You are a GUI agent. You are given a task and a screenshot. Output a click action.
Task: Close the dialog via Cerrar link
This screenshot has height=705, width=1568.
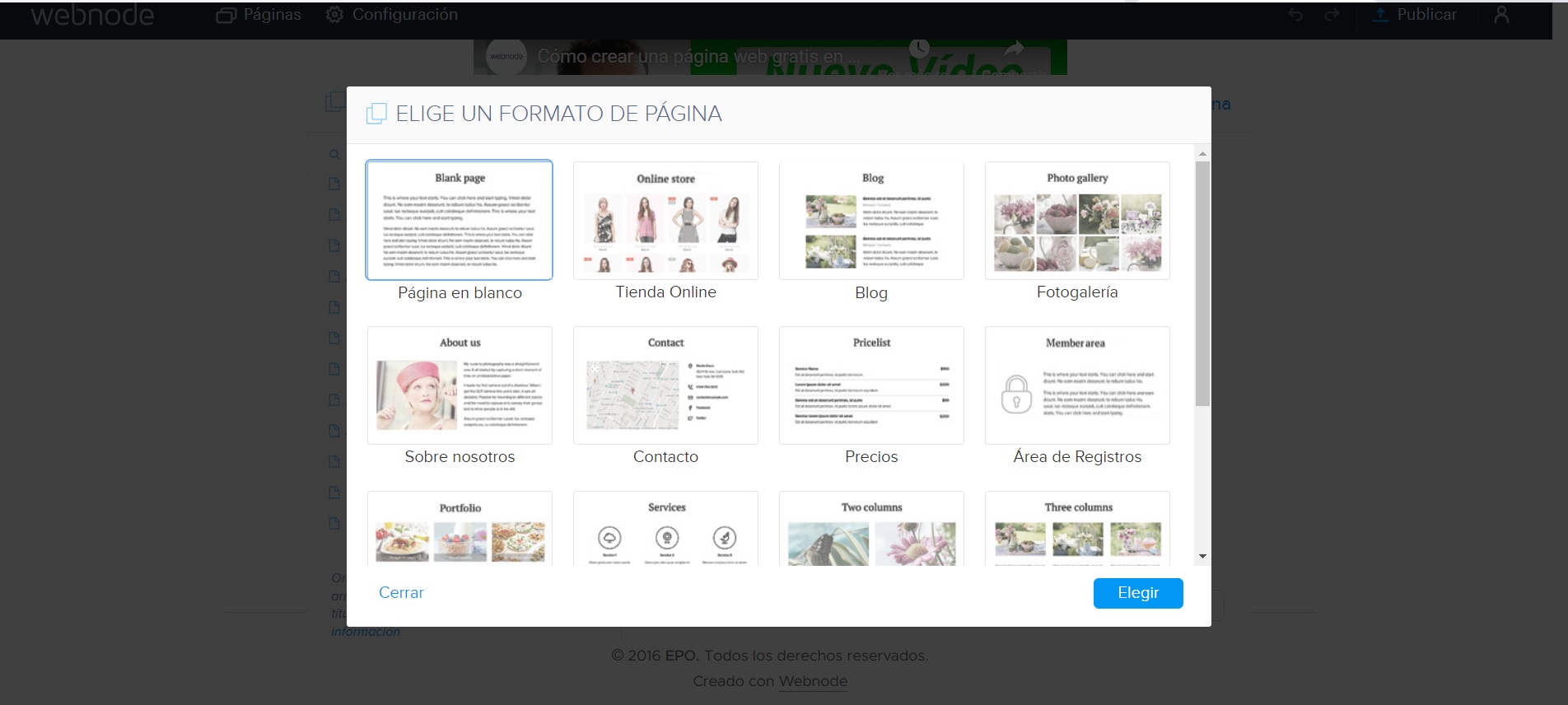coord(401,593)
